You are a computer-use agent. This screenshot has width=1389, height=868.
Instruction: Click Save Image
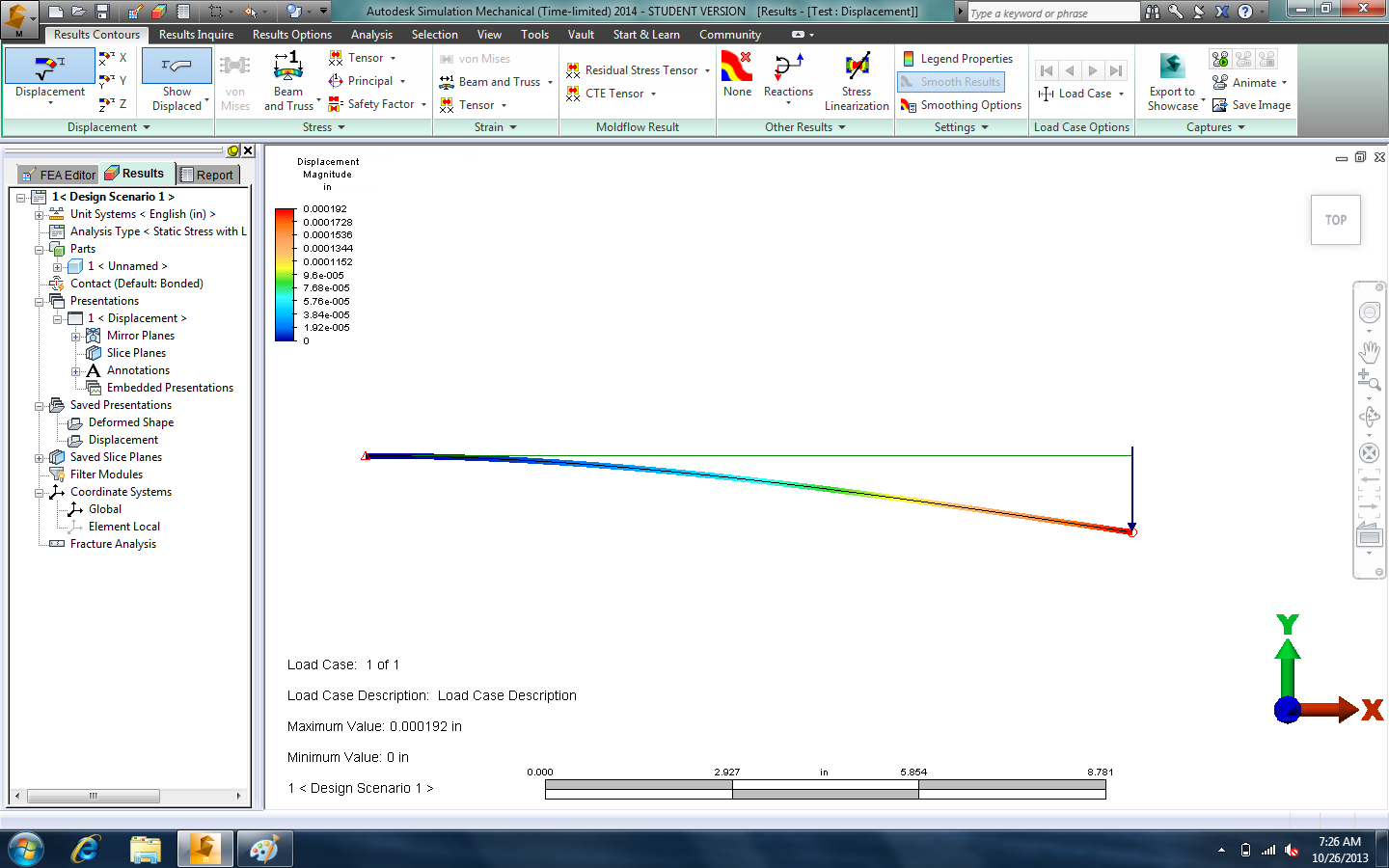click(1251, 105)
